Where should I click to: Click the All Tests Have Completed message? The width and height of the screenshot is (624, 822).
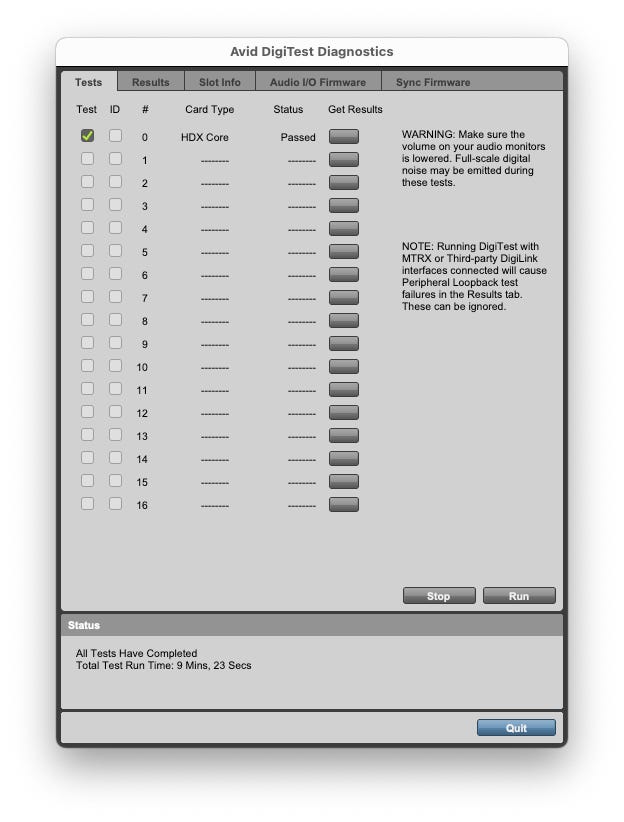point(136,653)
